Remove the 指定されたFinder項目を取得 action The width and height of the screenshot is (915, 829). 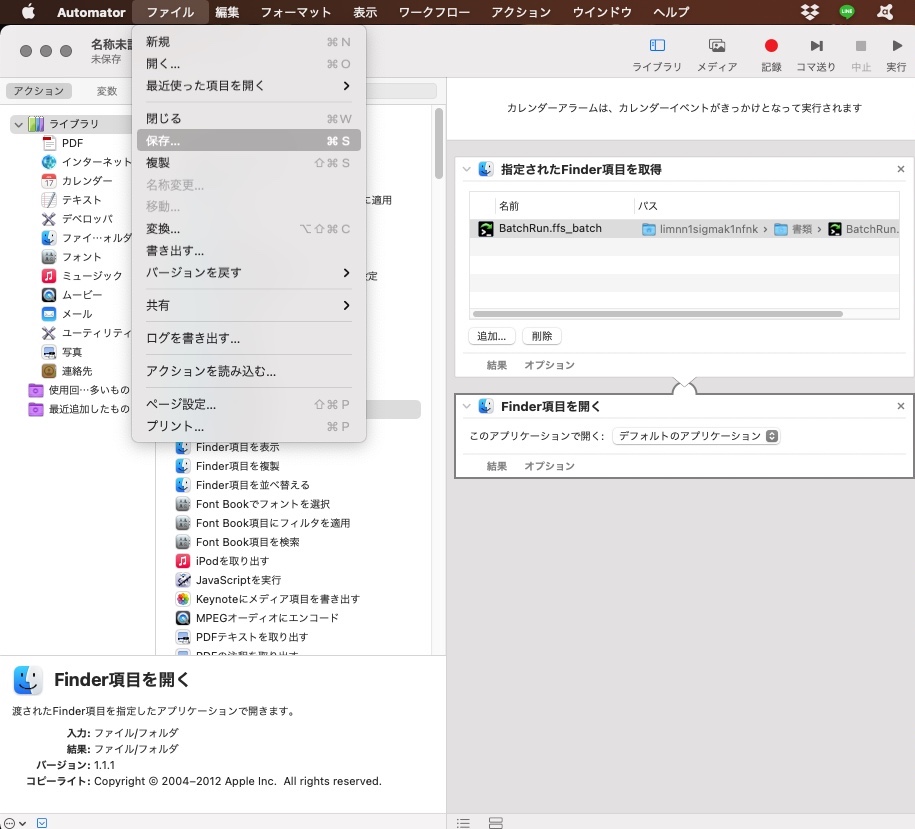(900, 169)
